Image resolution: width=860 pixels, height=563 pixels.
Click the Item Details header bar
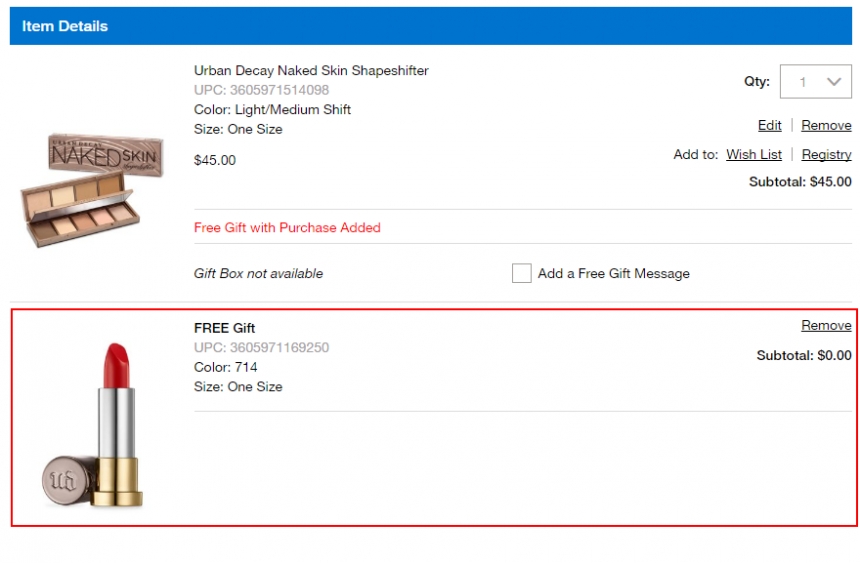(x=431, y=26)
